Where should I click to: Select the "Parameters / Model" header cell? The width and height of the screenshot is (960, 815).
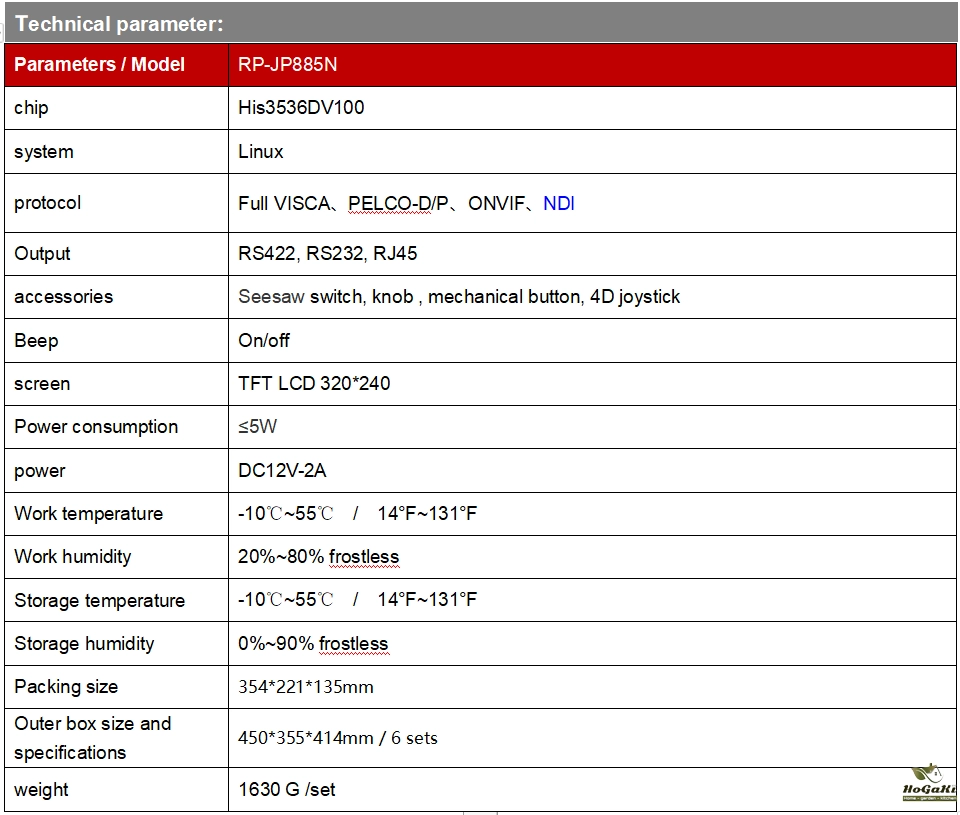click(x=100, y=65)
